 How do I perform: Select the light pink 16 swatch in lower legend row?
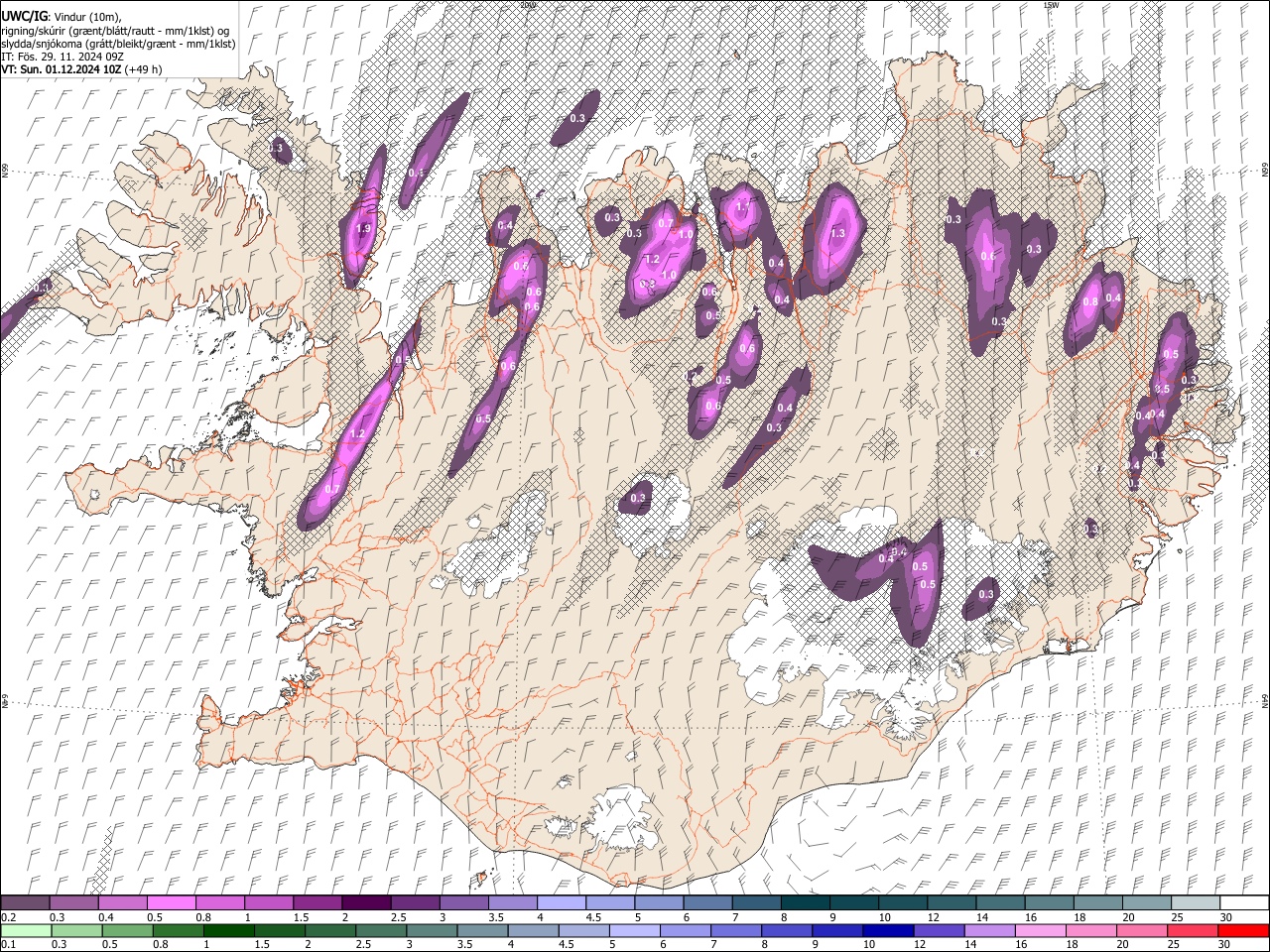click(1041, 930)
